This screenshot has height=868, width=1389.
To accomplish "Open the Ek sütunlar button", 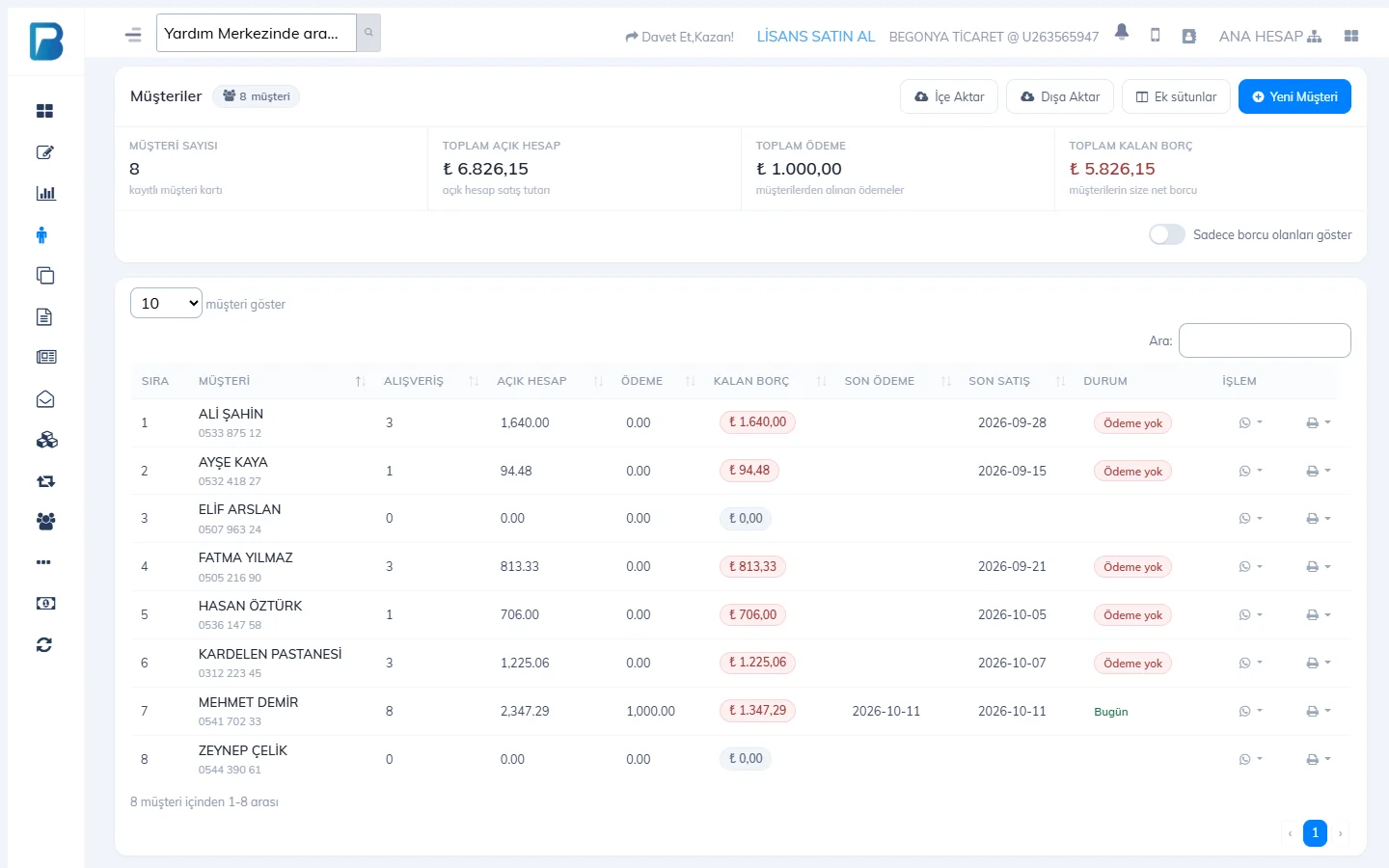I will pos(1176,96).
